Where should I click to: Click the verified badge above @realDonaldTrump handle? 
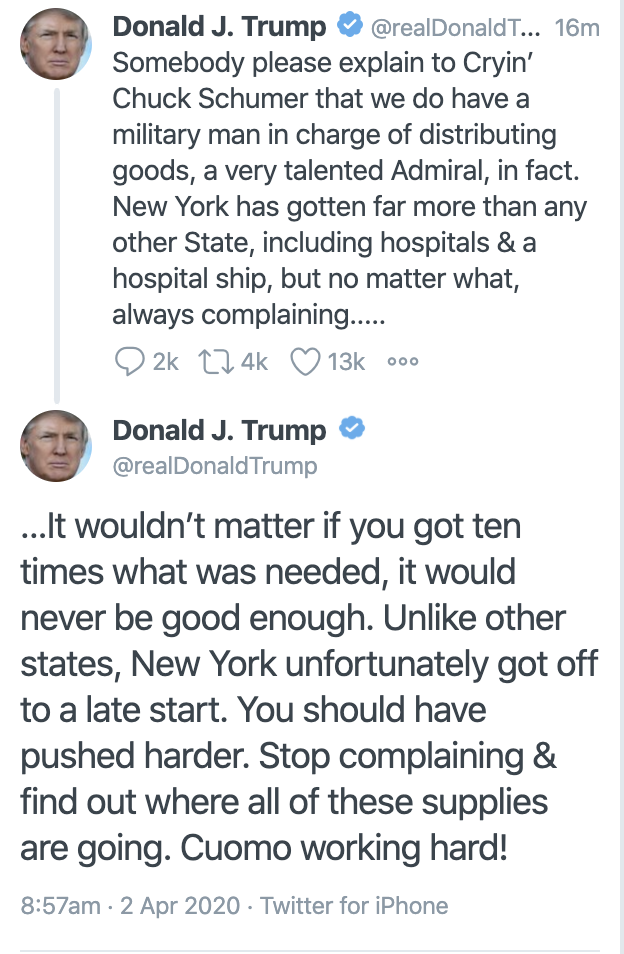click(x=352, y=428)
